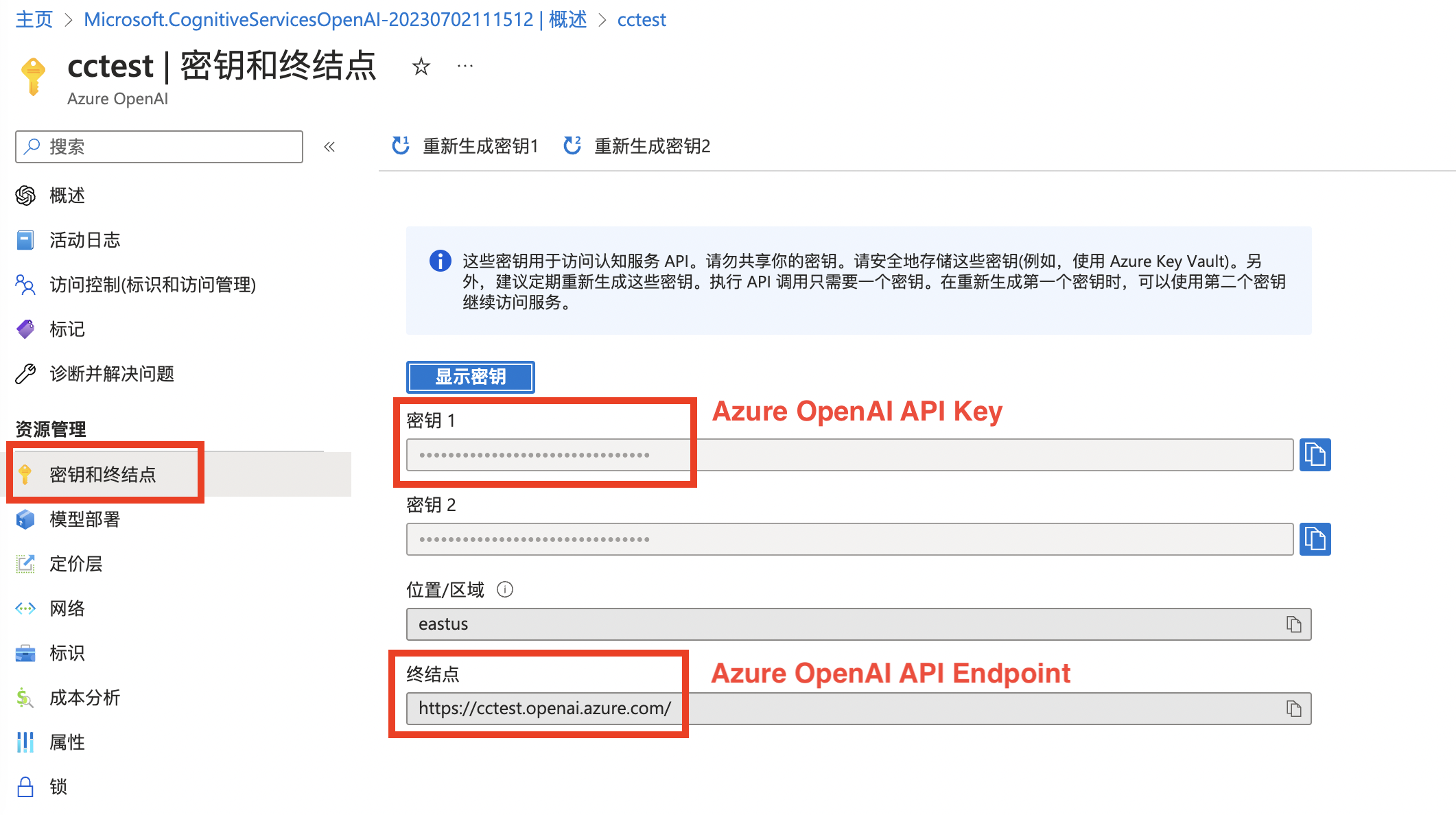
Task: Click the favorite star icon next to title
Action: point(421,67)
